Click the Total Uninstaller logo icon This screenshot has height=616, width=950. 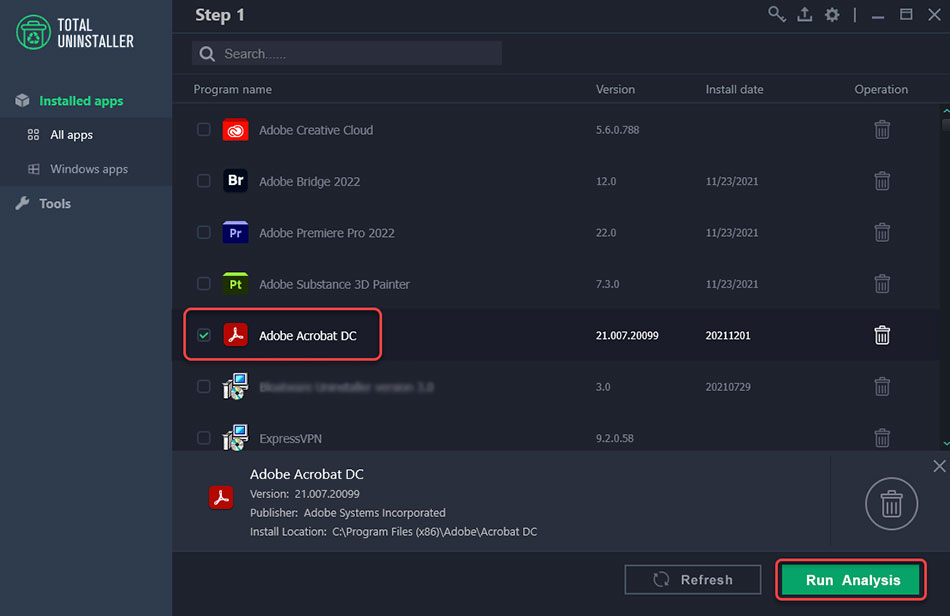point(33,33)
